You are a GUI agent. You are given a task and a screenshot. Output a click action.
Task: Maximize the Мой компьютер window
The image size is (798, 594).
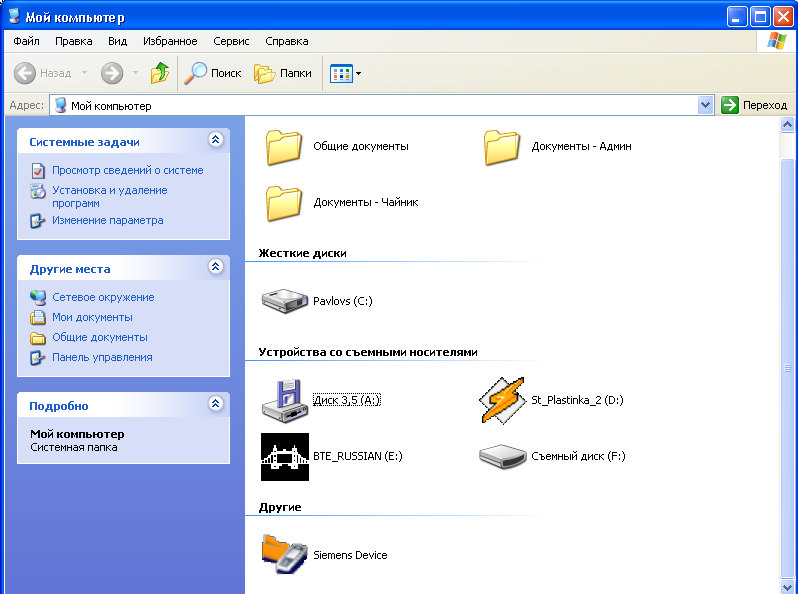point(760,17)
